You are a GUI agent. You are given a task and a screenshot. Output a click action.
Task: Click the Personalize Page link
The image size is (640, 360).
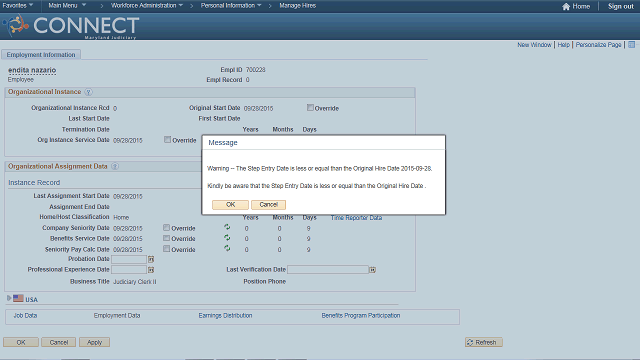pos(598,45)
